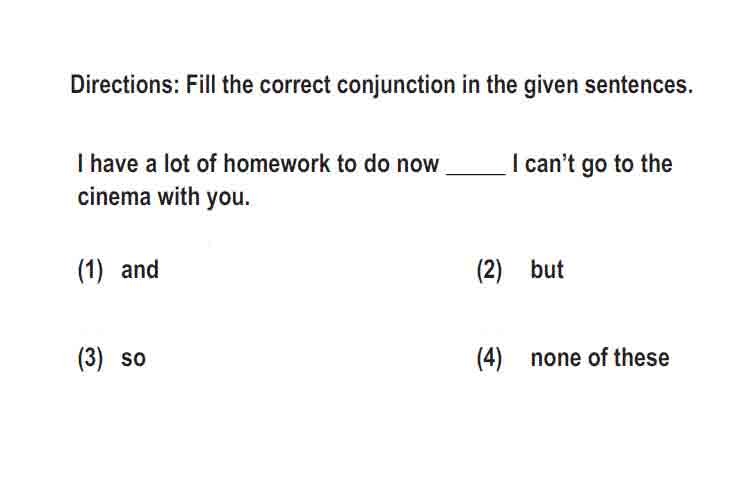Click the word "Fill" in the directions

200,85
